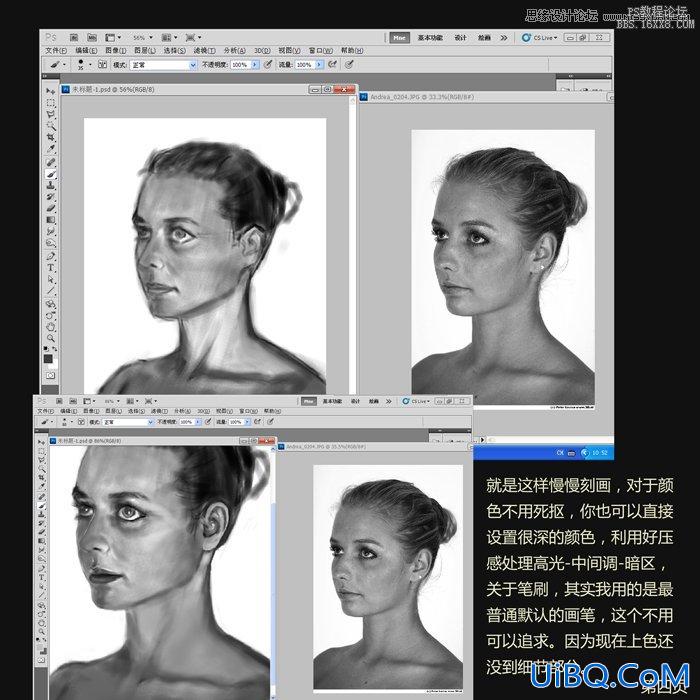The width and height of the screenshot is (700, 700).
Task: Toggle tablet pressure for opacity in upper window
Action: [268, 65]
